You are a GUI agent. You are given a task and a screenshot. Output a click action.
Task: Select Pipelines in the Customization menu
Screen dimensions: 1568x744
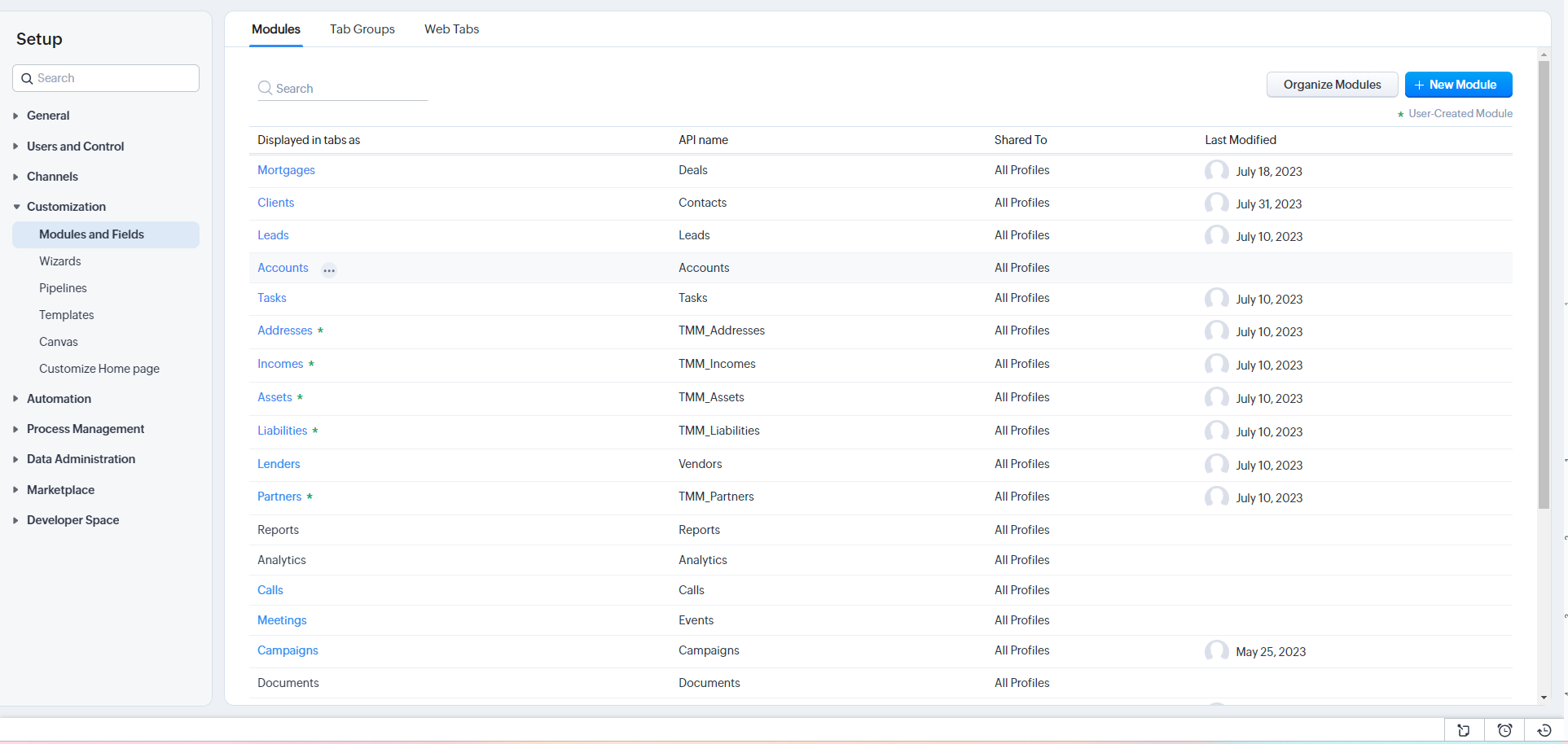point(63,288)
